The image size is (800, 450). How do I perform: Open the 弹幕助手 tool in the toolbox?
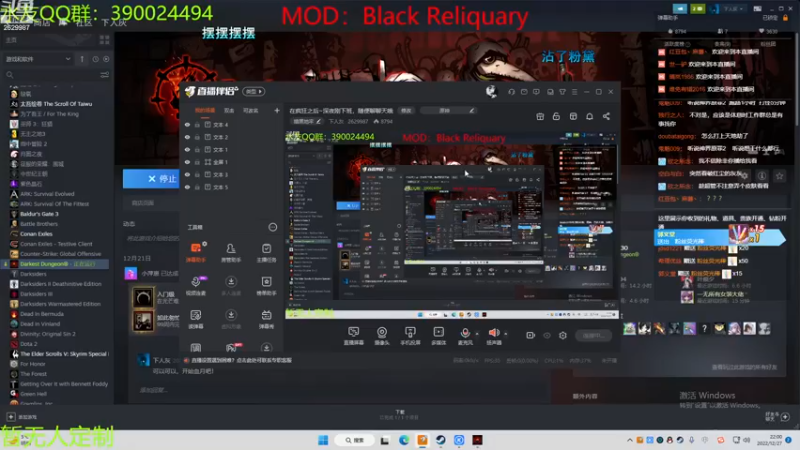point(195,252)
